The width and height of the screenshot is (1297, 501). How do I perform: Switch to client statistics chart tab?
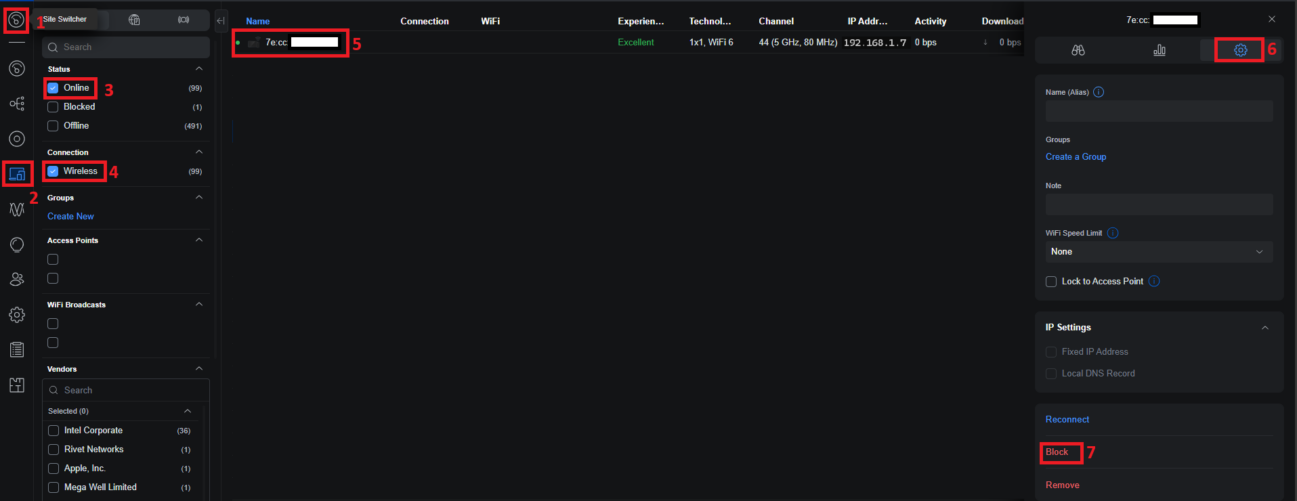point(1159,50)
